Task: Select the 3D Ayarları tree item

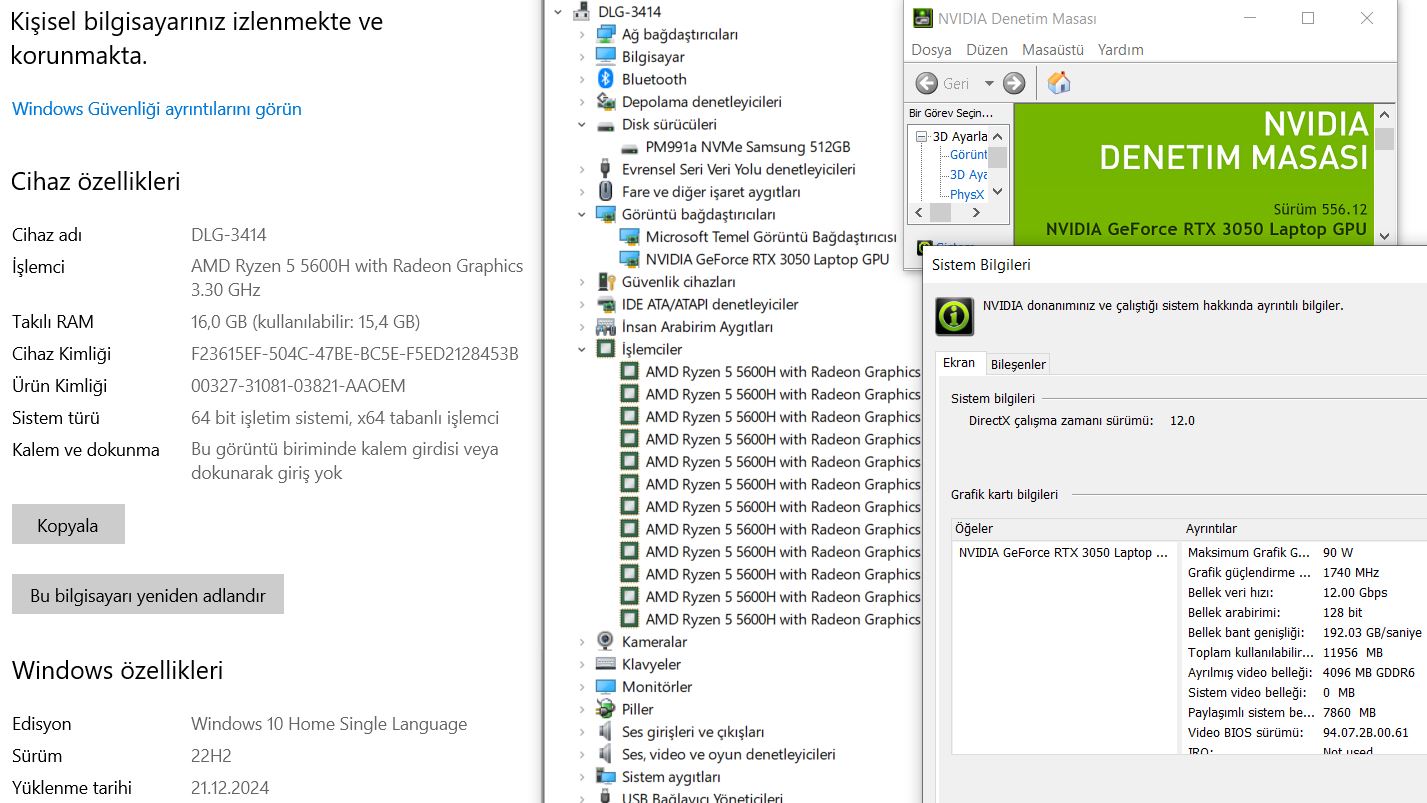Action: pos(960,136)
